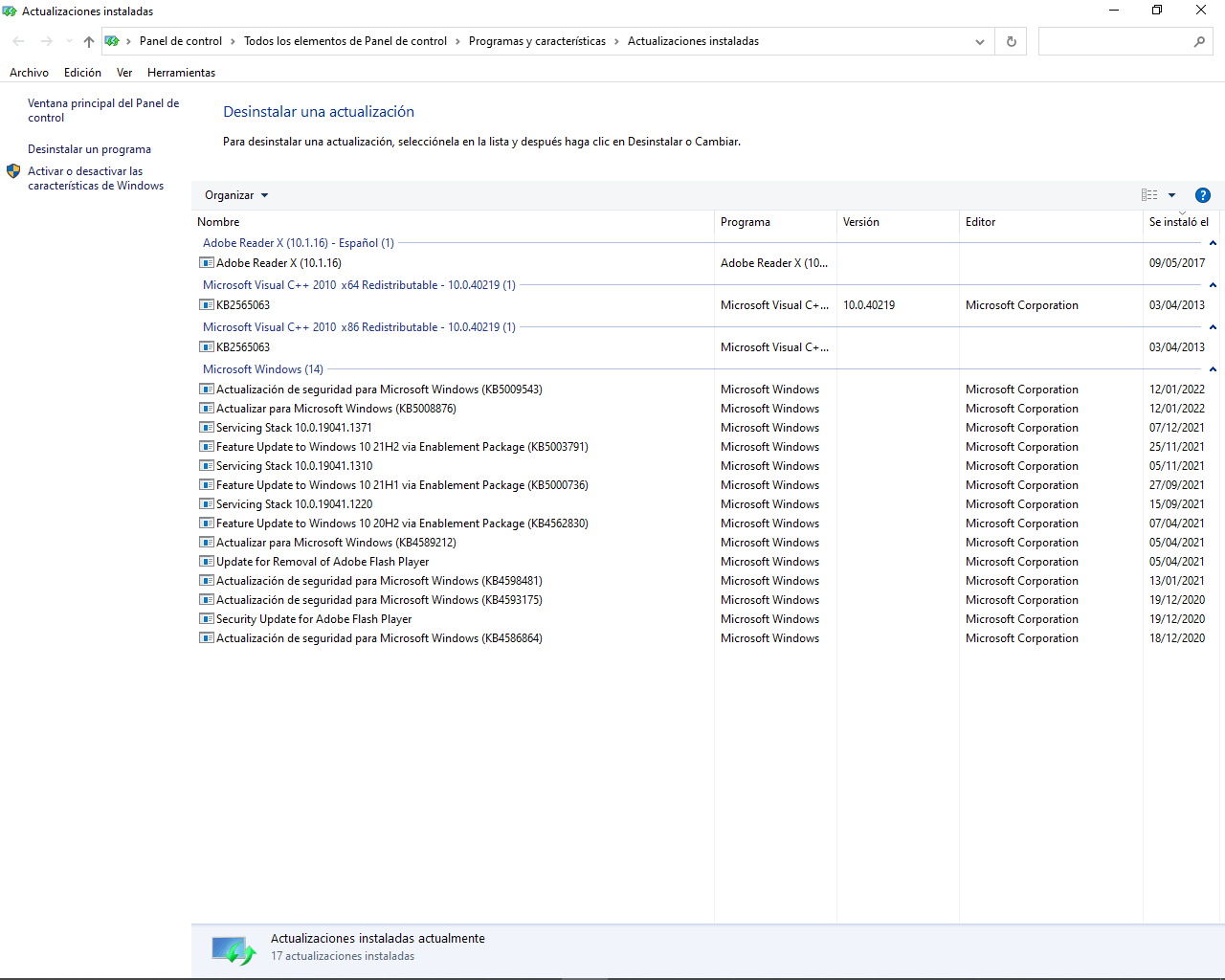Select KB2565063 icon under x86 Redistributable

(x=206, y=347)
